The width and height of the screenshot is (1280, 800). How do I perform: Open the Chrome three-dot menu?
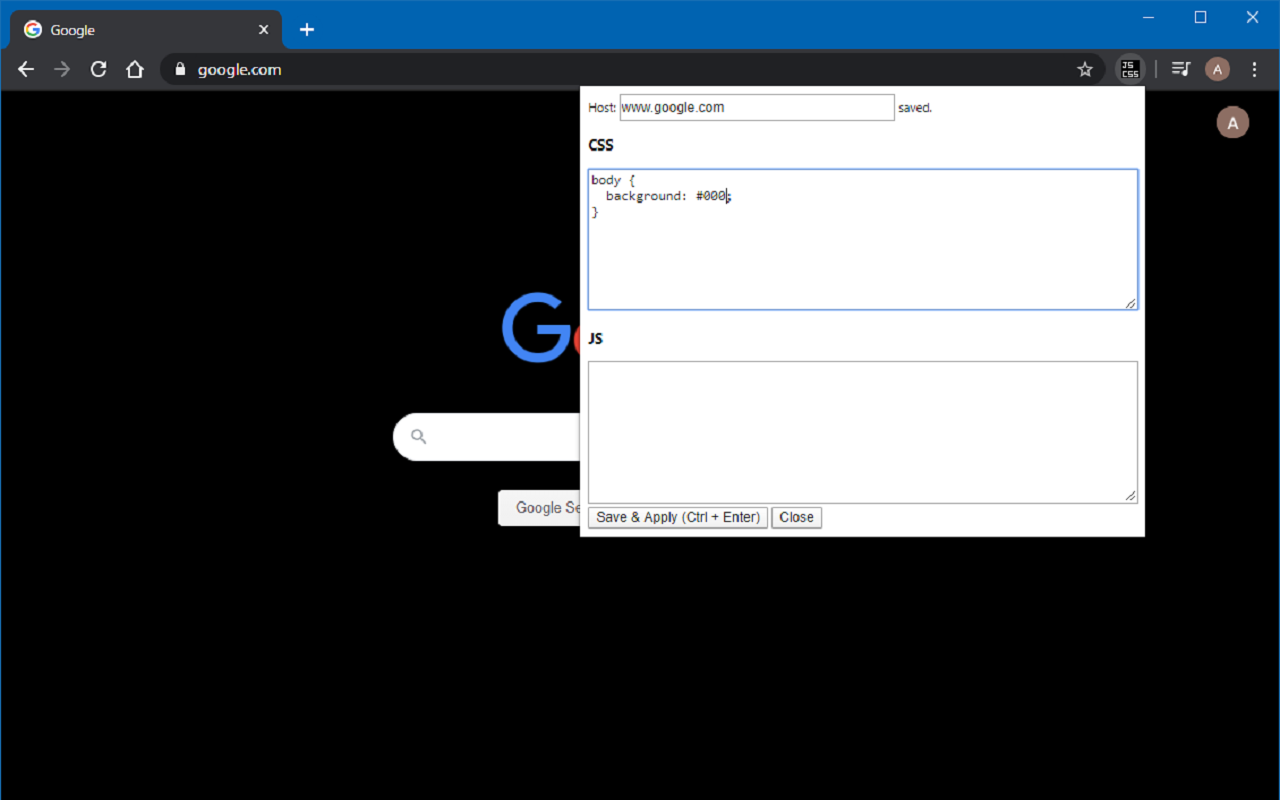(x=1254, y=69)
